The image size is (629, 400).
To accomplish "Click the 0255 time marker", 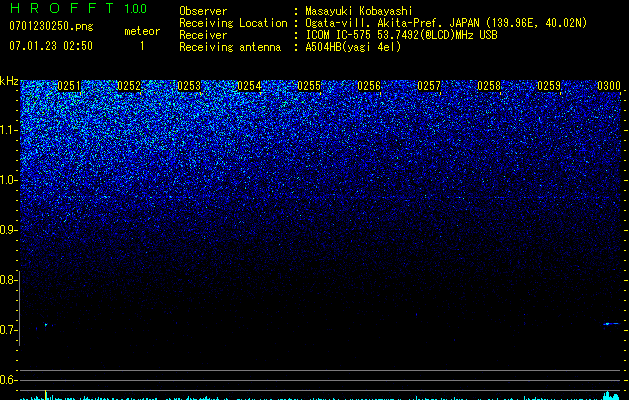I will tap(309, 86).
